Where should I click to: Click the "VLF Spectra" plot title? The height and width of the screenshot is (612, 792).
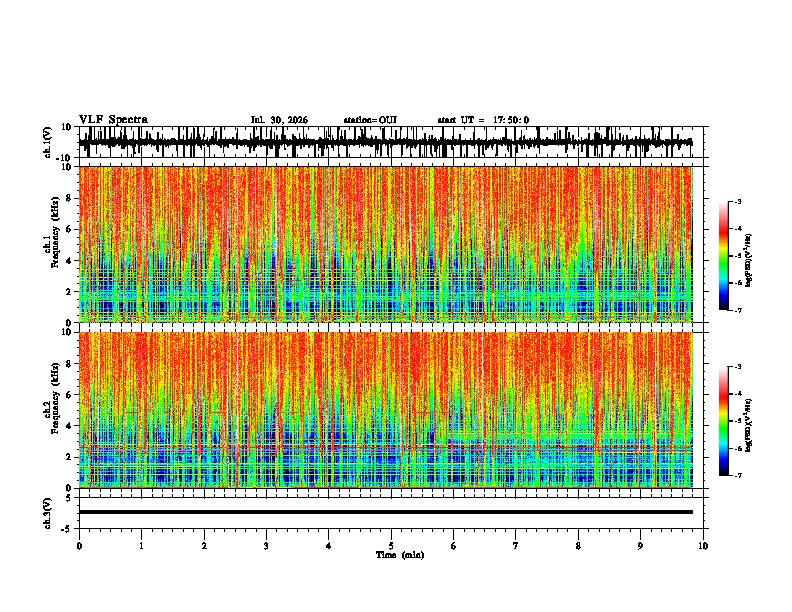tap(113, 120)
